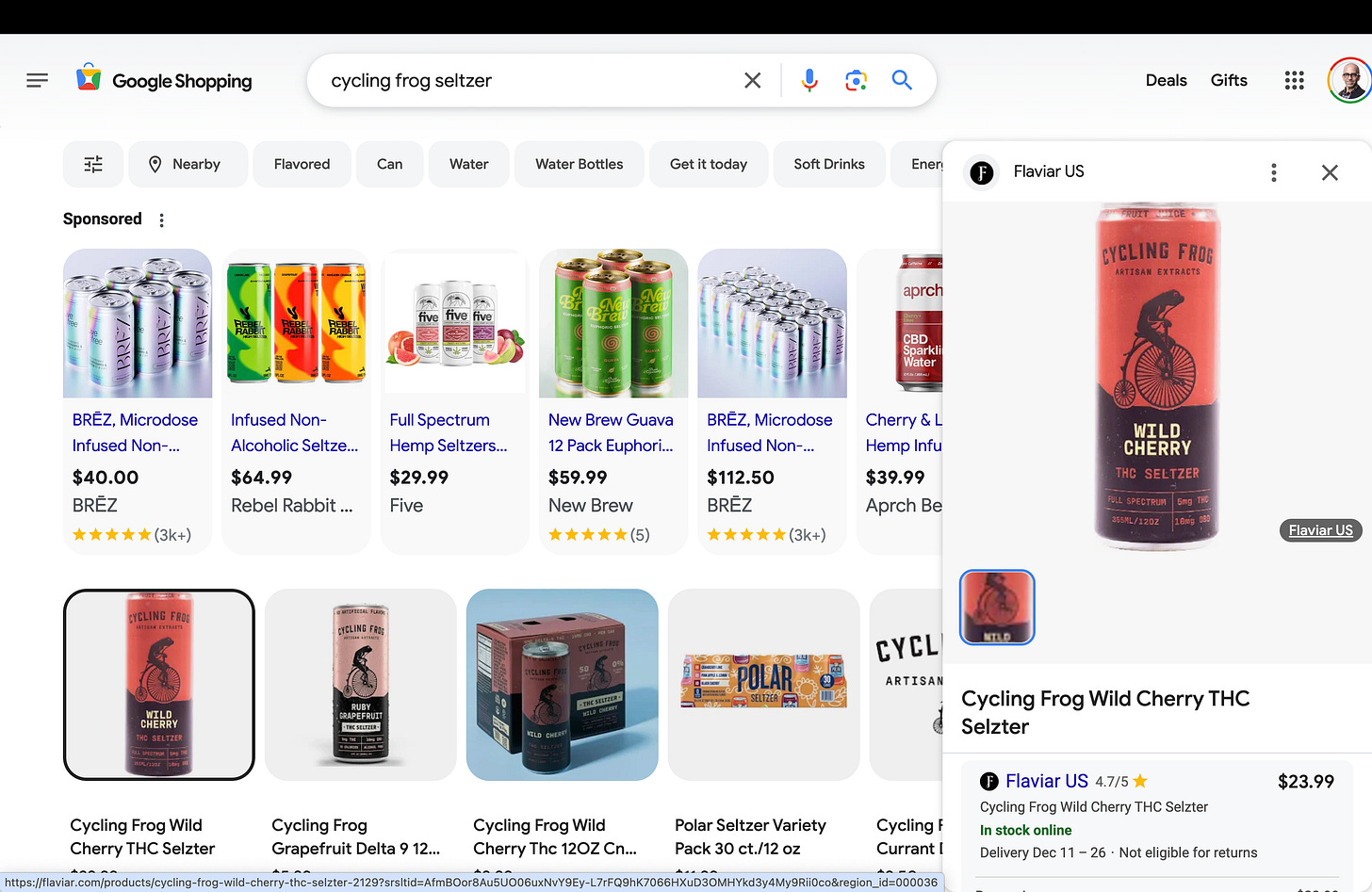Click Cycling Frog Grapefruit Delta 9 title
Screen dimensions: 1372x892
pos(355,836)
